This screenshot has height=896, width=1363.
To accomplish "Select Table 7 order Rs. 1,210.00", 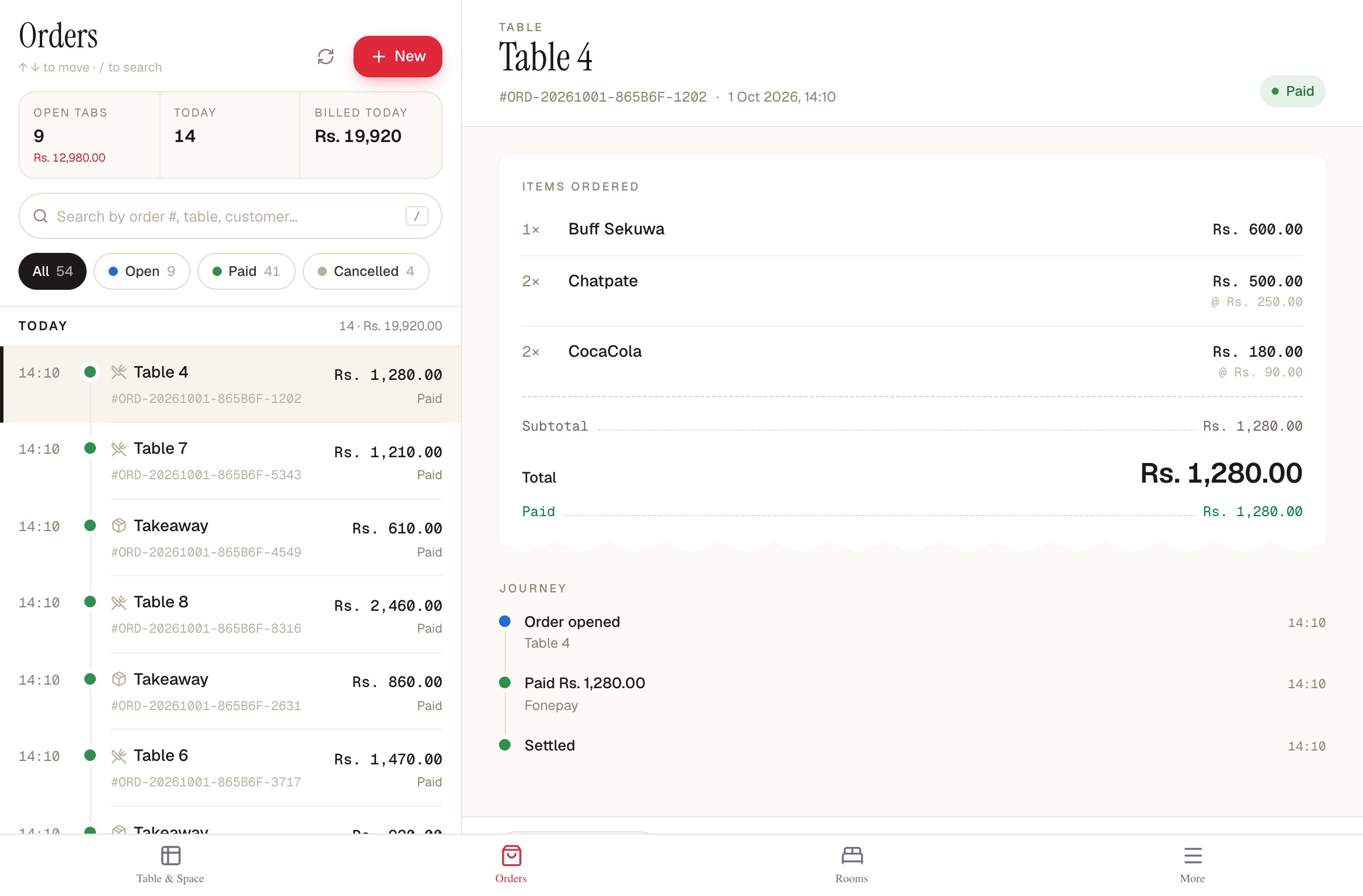I will coord(230,461).
